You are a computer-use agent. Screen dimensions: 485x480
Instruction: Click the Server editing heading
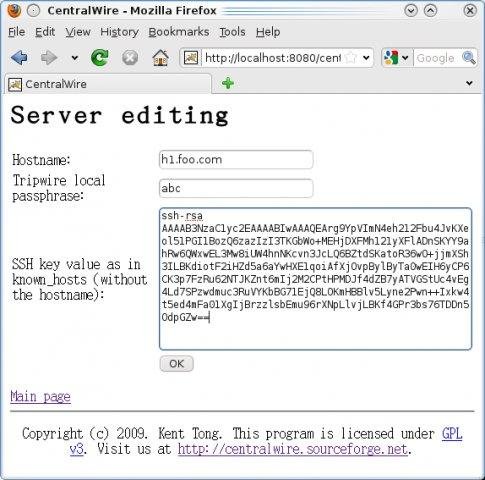point(119,115)
